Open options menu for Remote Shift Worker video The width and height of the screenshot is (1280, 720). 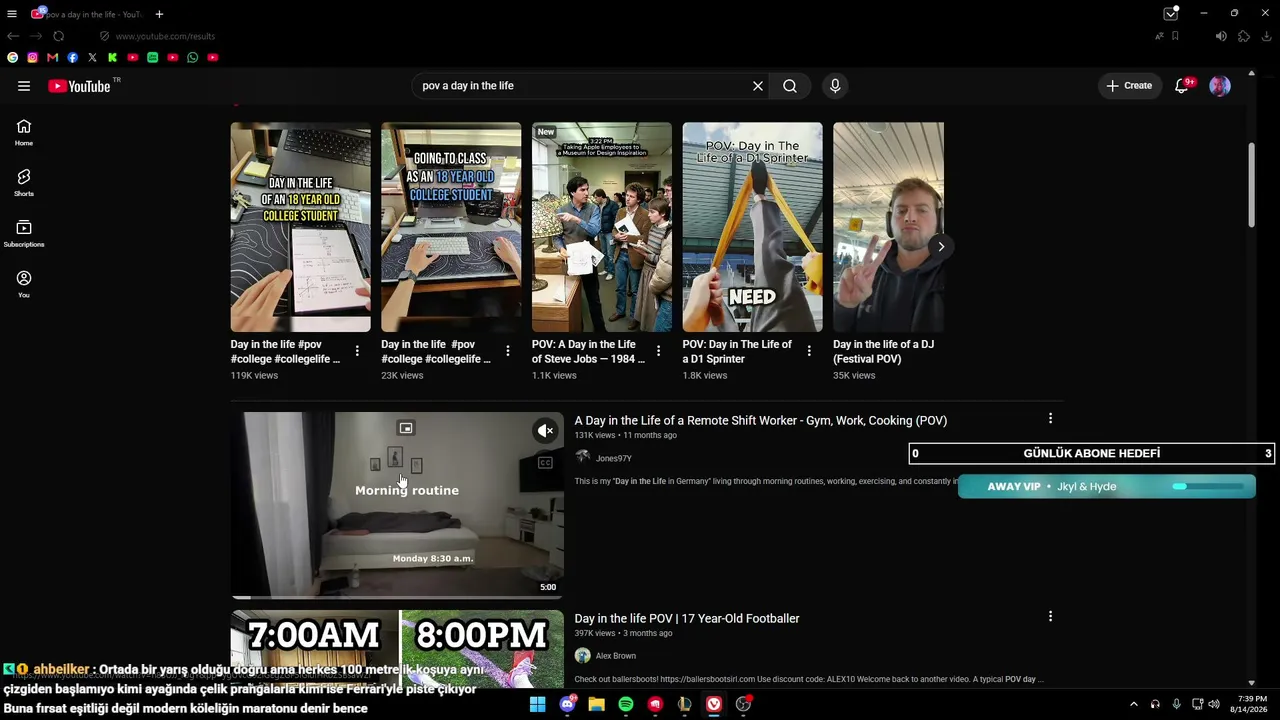coord(1050,418)
